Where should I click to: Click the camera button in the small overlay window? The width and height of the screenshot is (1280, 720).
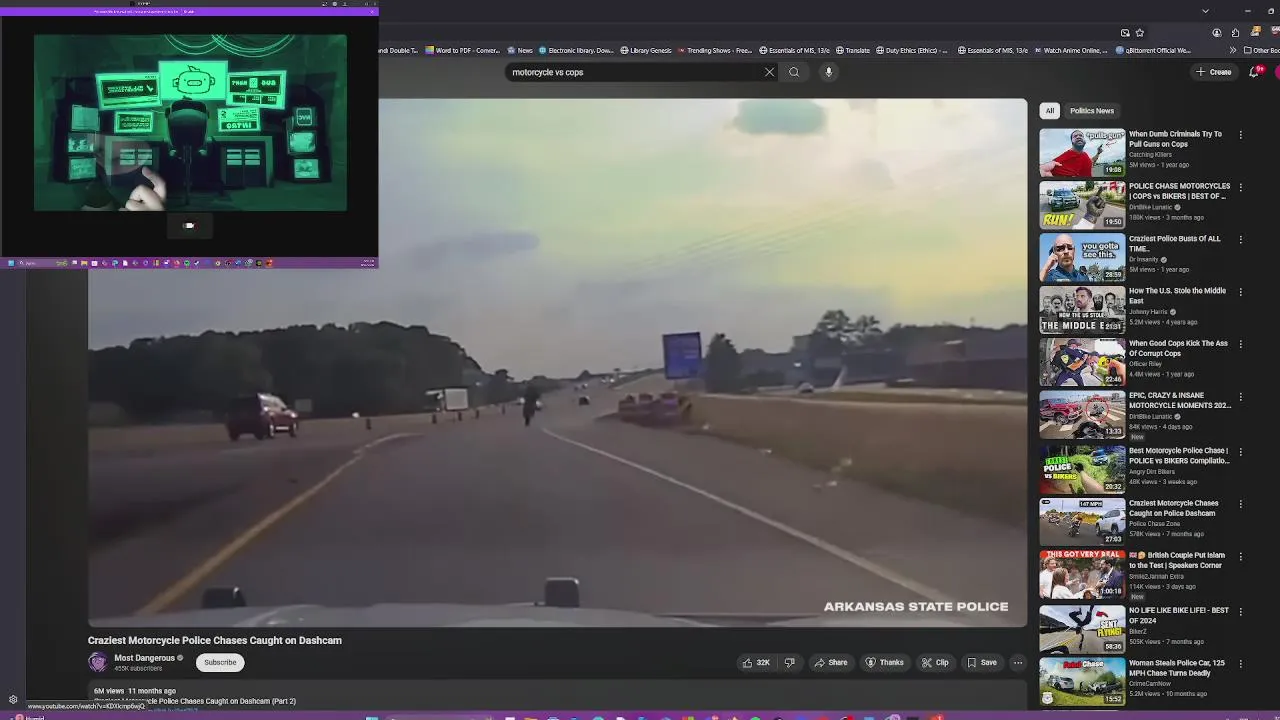[189, 226]
